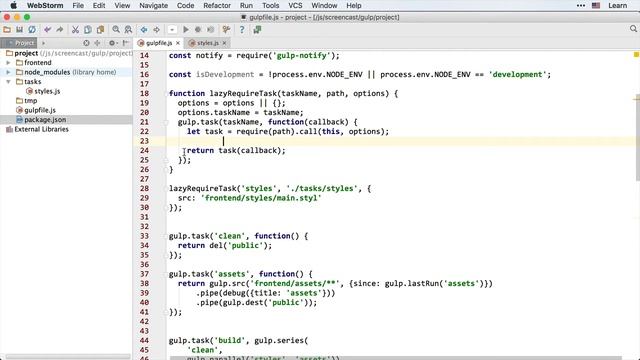Click the Copy icon in toolbar
Image resolution: width=640 pixels, height=360 pixels.
coord(87,29)
